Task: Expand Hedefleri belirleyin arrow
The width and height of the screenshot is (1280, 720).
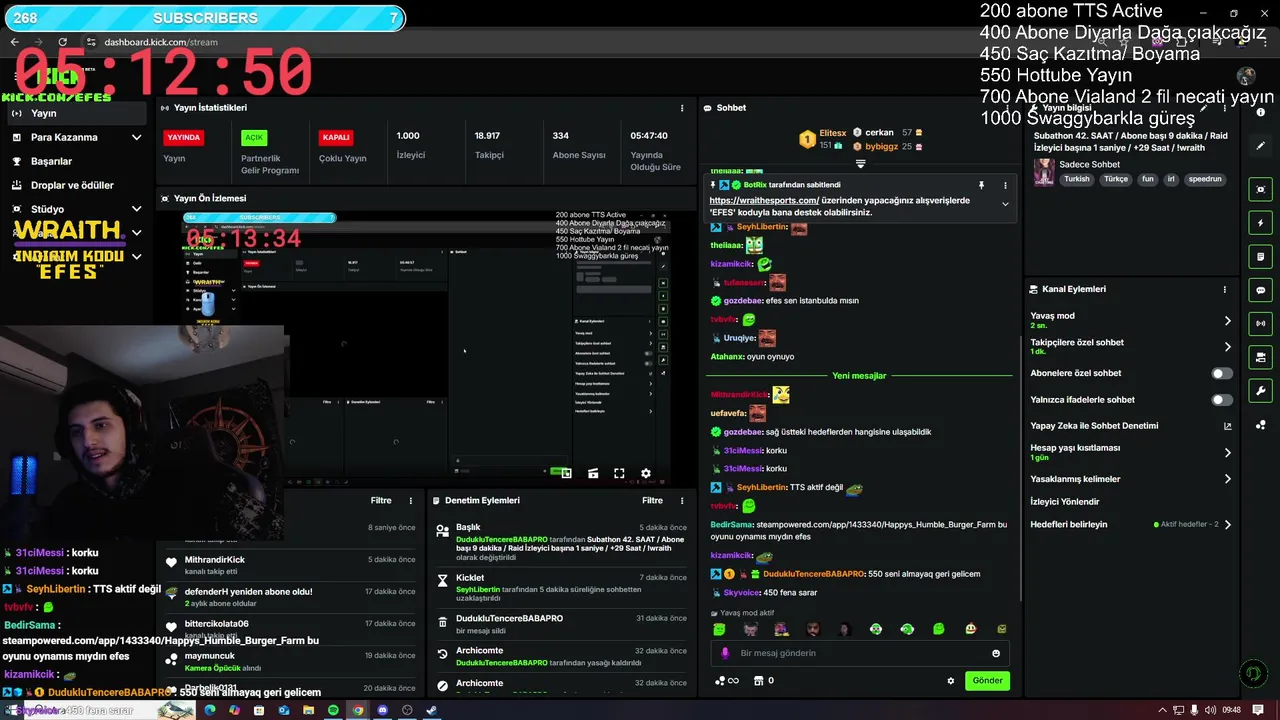Action: (x=1228, y=524)
